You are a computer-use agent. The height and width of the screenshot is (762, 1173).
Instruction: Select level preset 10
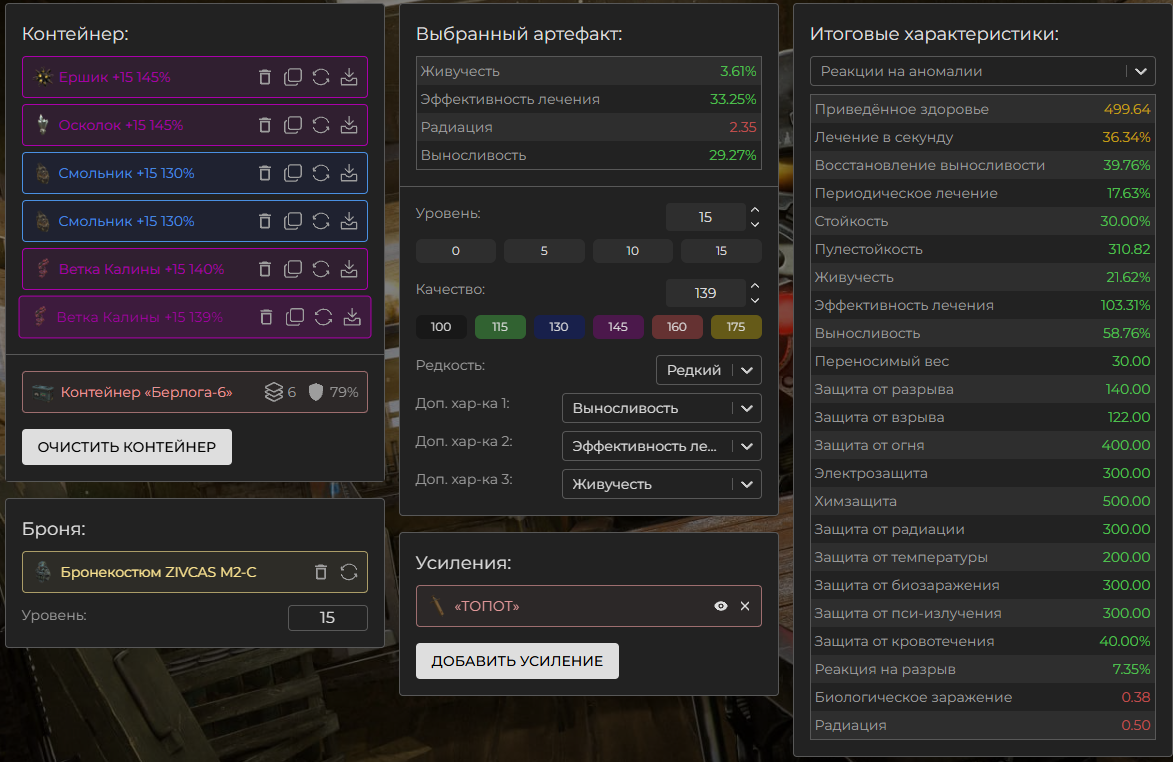click(632, 251)
